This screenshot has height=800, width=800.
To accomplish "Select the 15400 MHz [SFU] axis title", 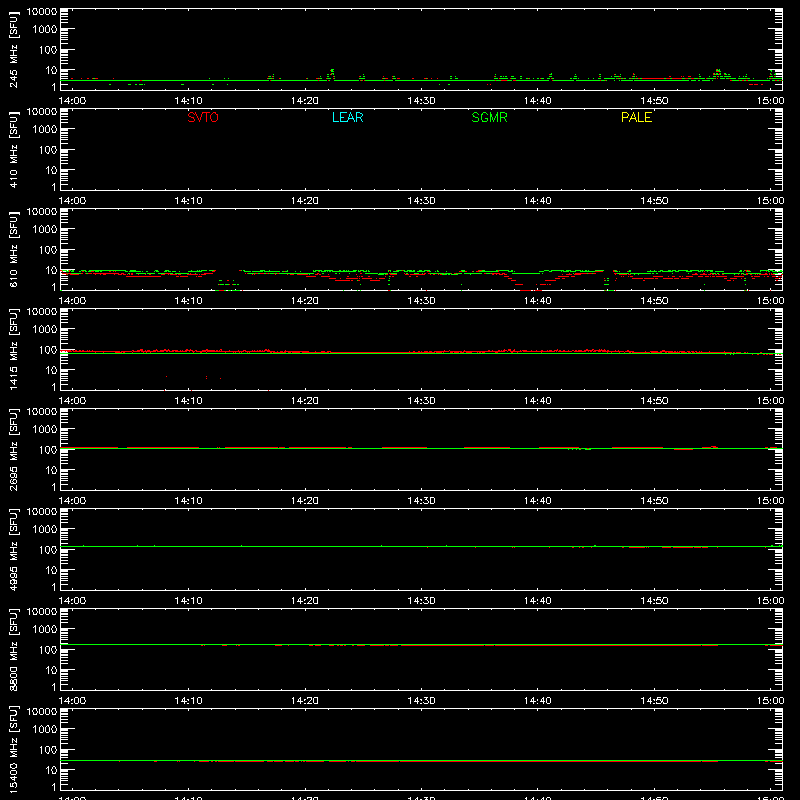I will (14, 749).
